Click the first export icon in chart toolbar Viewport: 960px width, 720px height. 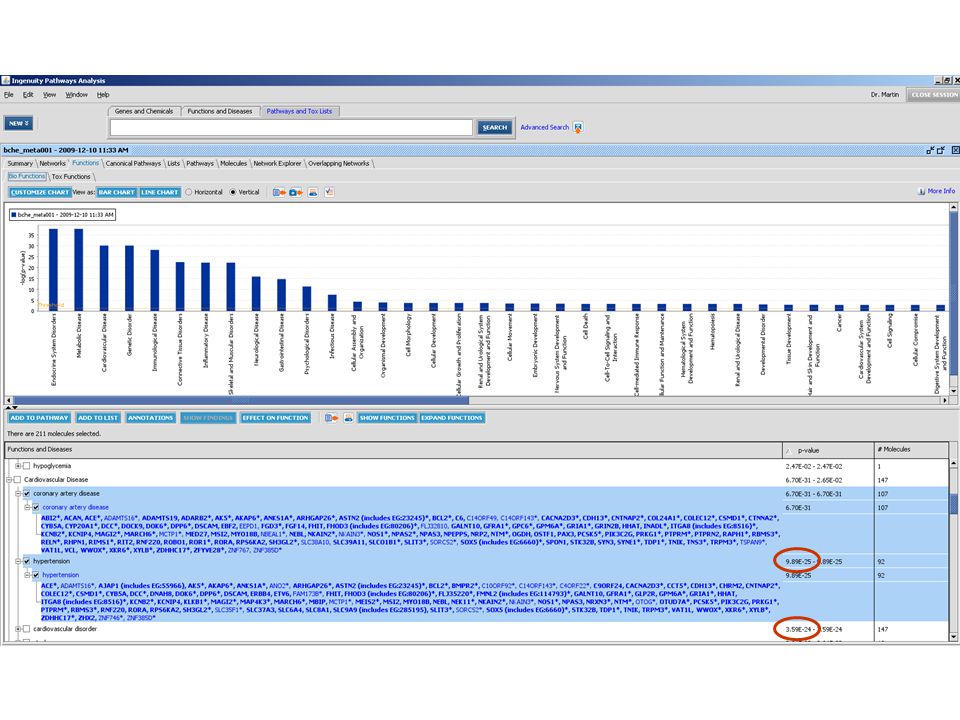coord(279,192)
